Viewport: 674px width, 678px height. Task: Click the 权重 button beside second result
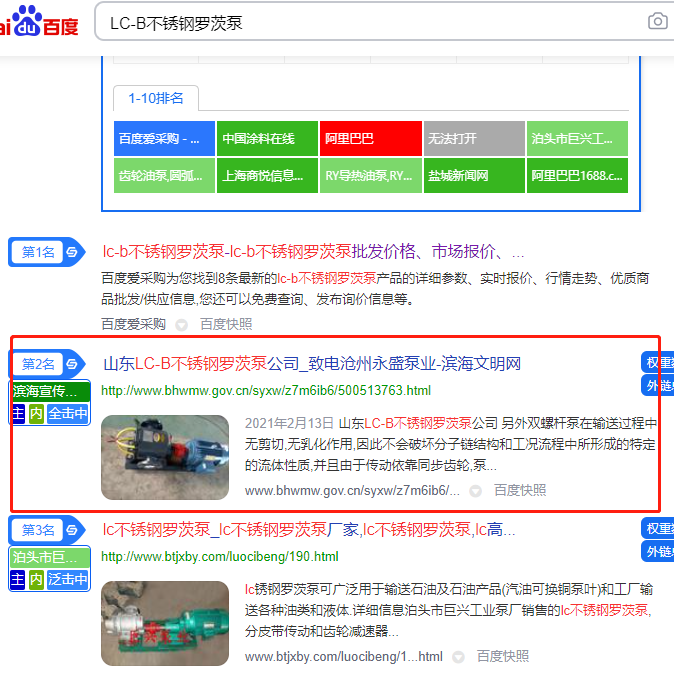[658, 362]
